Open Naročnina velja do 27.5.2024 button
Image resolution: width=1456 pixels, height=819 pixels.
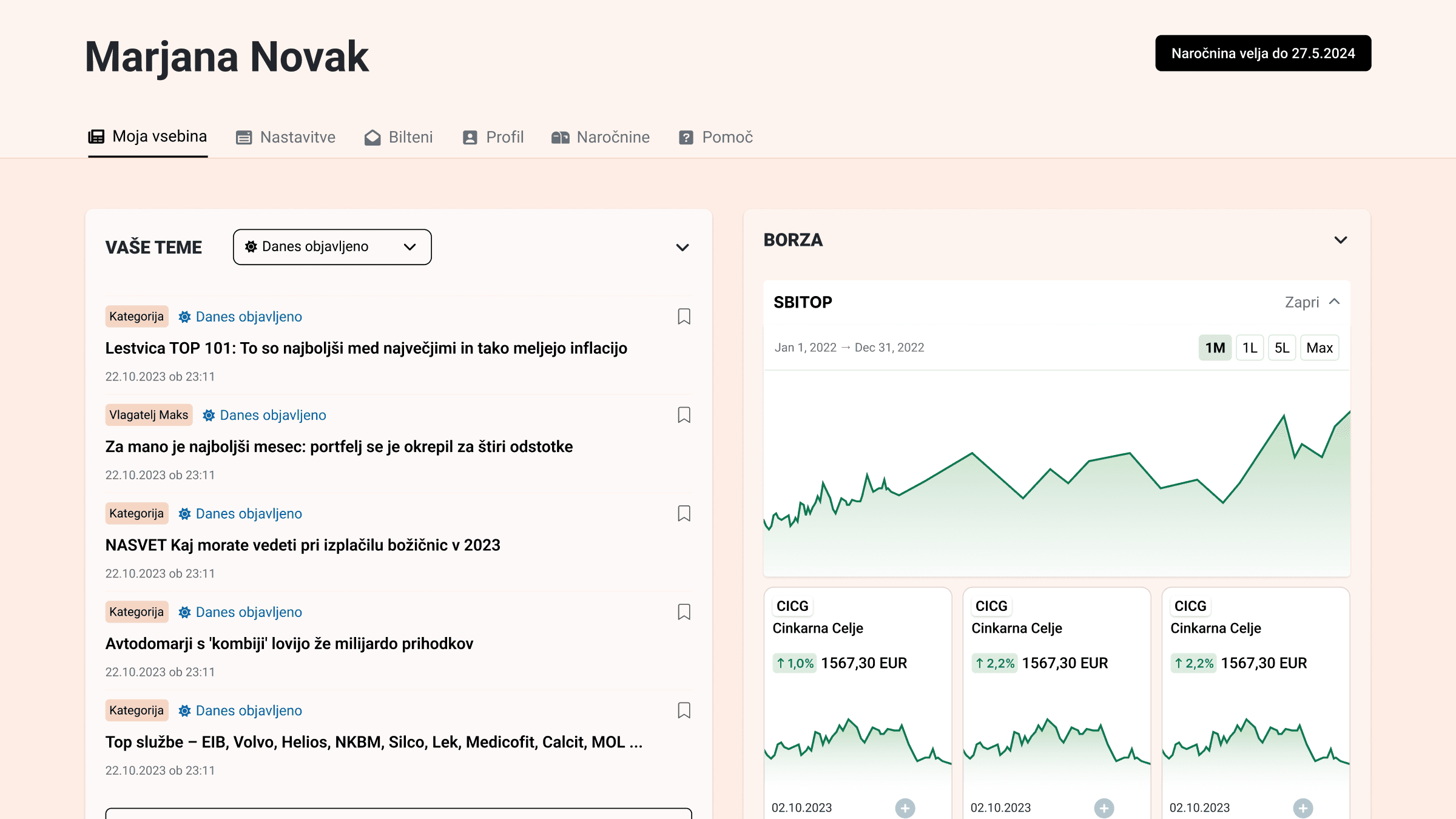tap(1262, 53)
